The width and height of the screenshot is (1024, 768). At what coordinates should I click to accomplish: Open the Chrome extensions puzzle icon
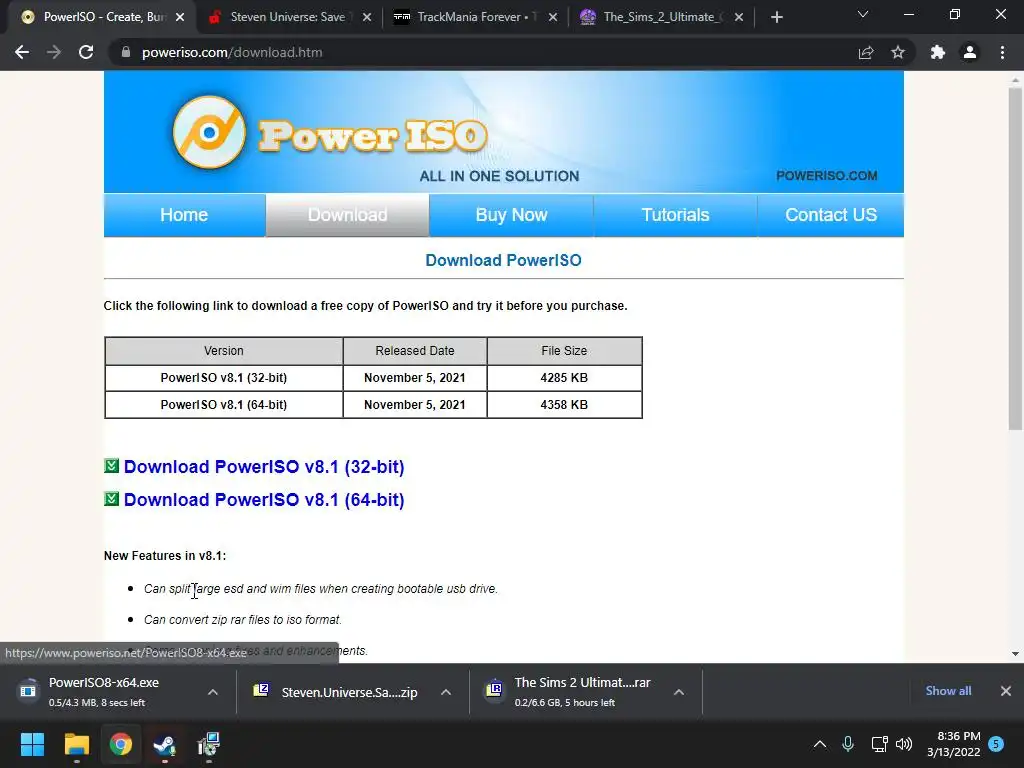point(938,52)
